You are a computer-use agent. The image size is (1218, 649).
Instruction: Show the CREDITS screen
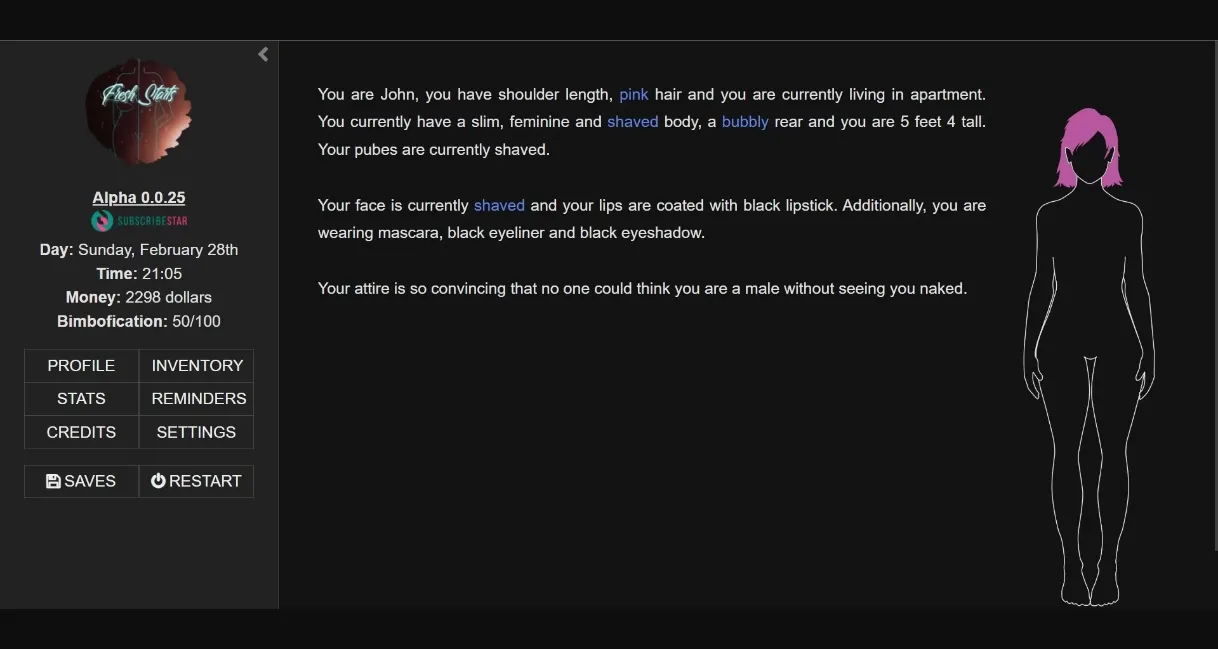[80, 432]
